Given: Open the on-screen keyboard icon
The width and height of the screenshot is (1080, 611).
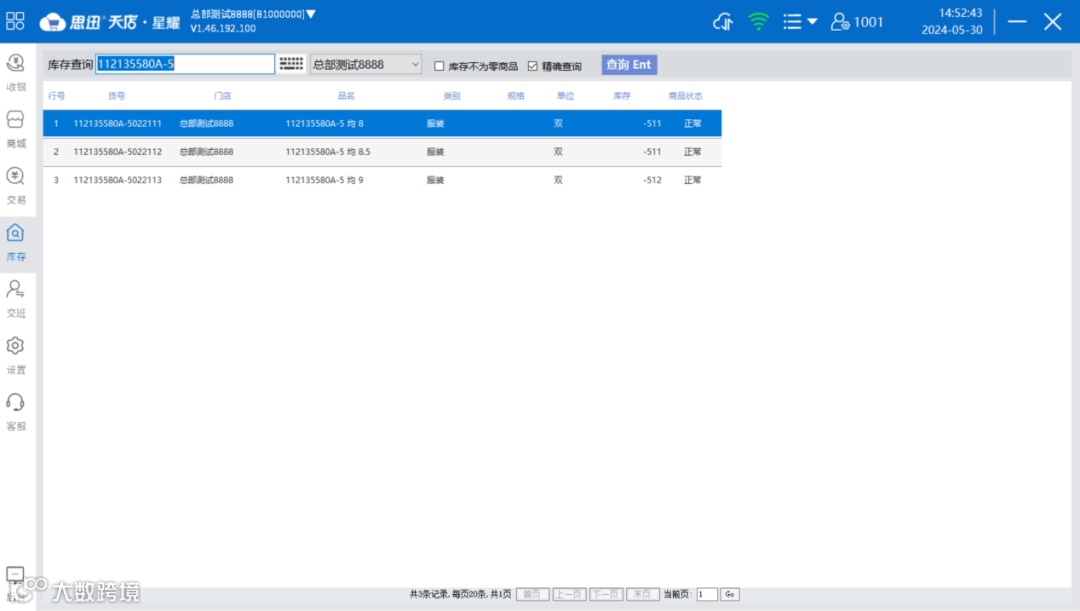Looking at the screenshot, I should point(291,64).
